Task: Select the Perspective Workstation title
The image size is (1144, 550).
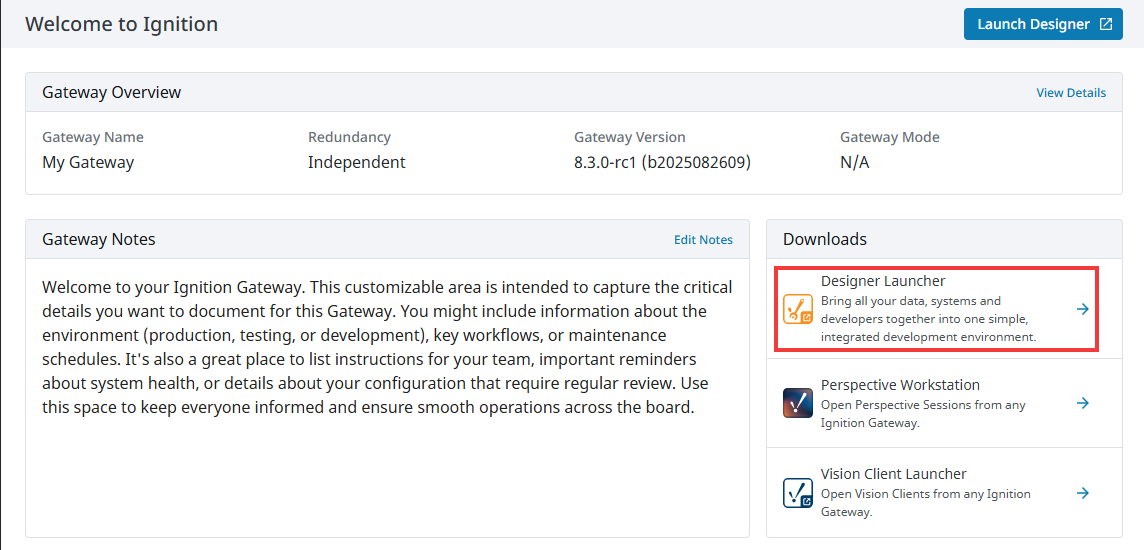Action: [x=900, y=385]
